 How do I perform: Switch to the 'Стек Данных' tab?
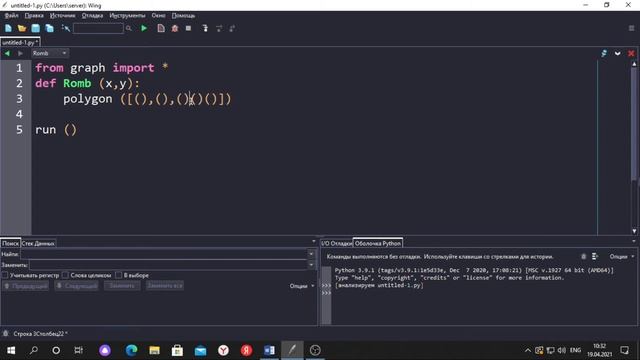point(38,243)
